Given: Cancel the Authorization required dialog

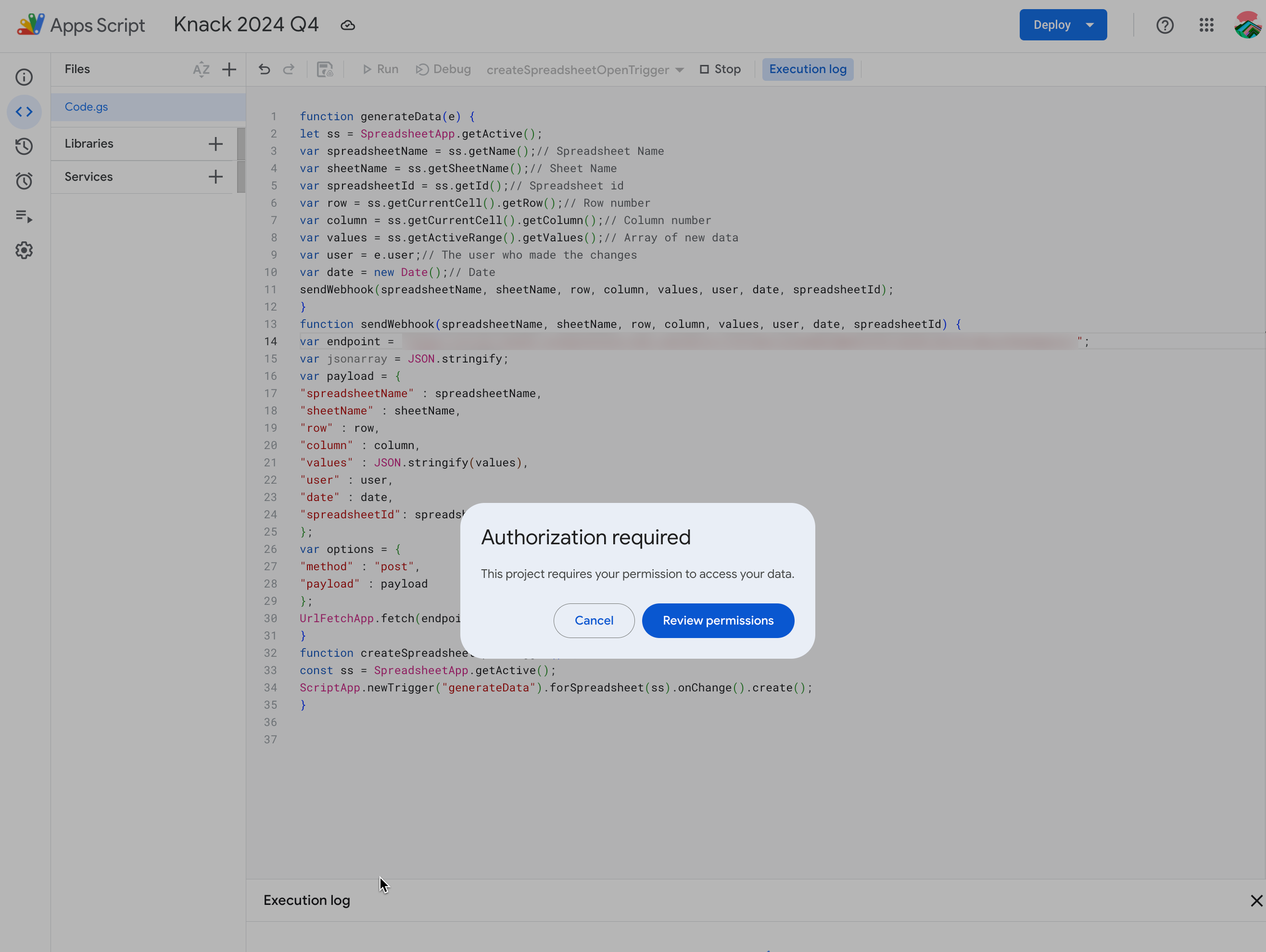Looking at the screenshot, I should pyautogui.click(x=594, y=621).
